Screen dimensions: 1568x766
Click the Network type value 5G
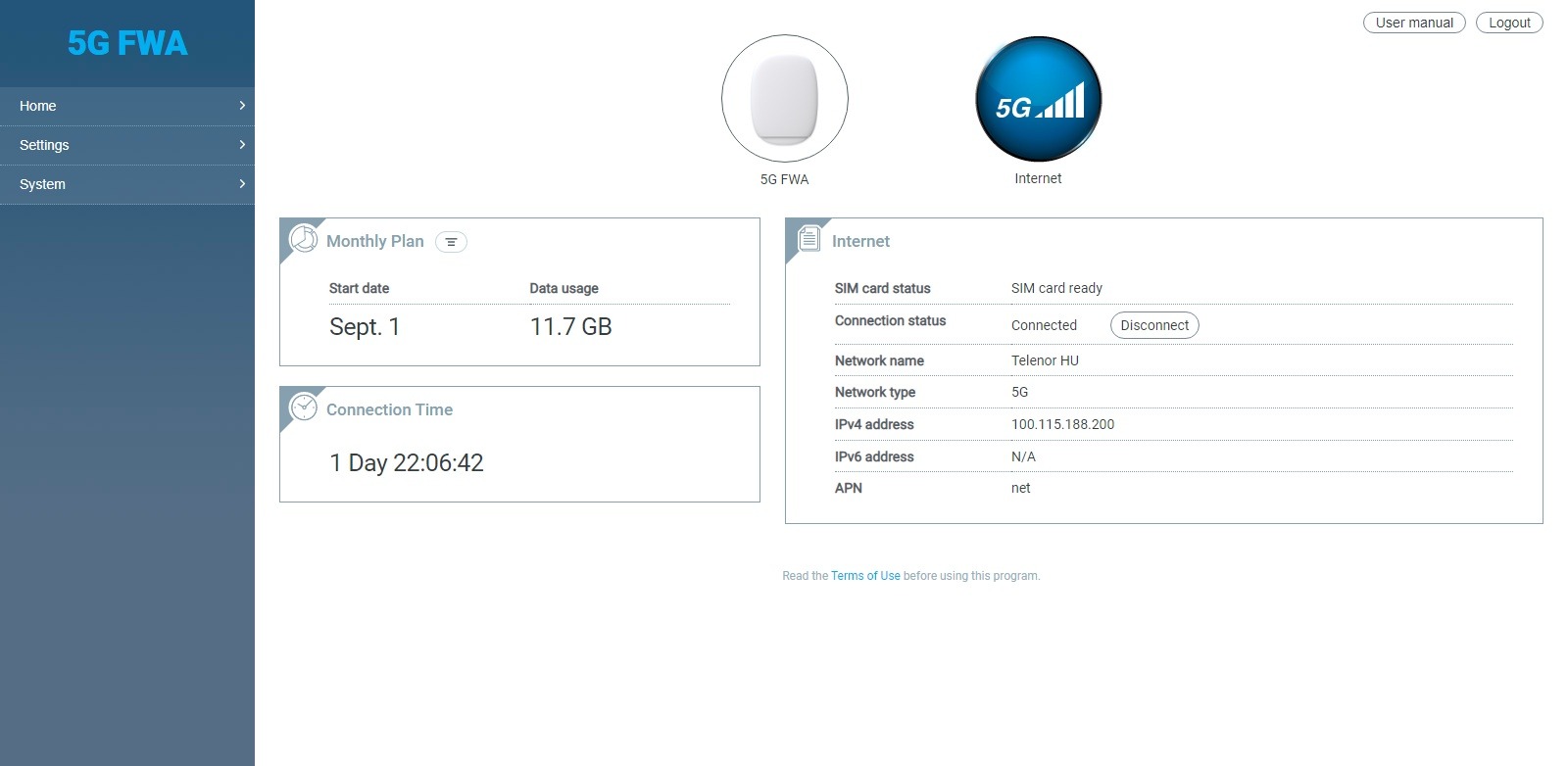pos(1019,392)
